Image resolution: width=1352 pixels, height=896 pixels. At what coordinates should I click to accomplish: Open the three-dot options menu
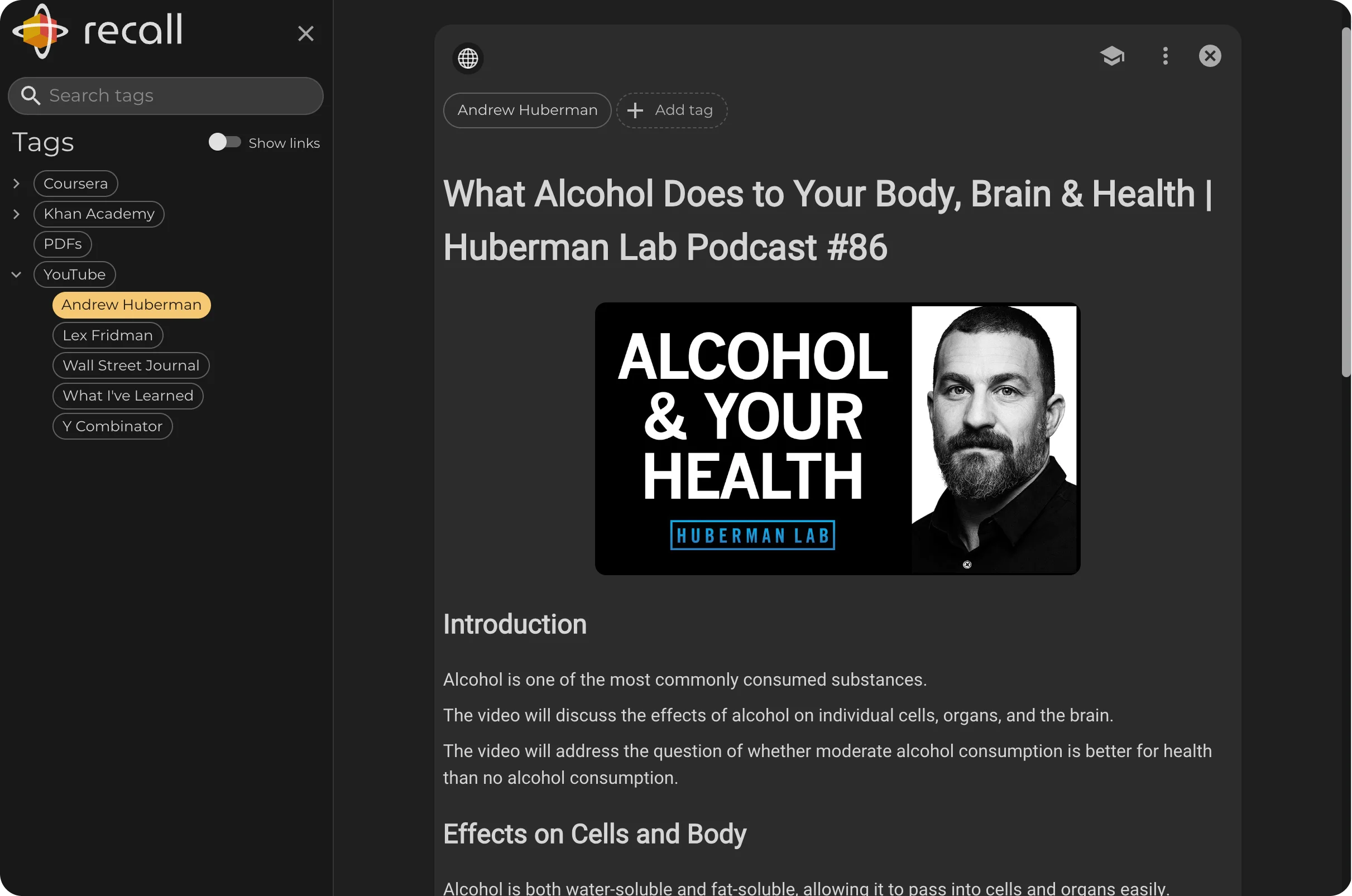(1164, 56)
